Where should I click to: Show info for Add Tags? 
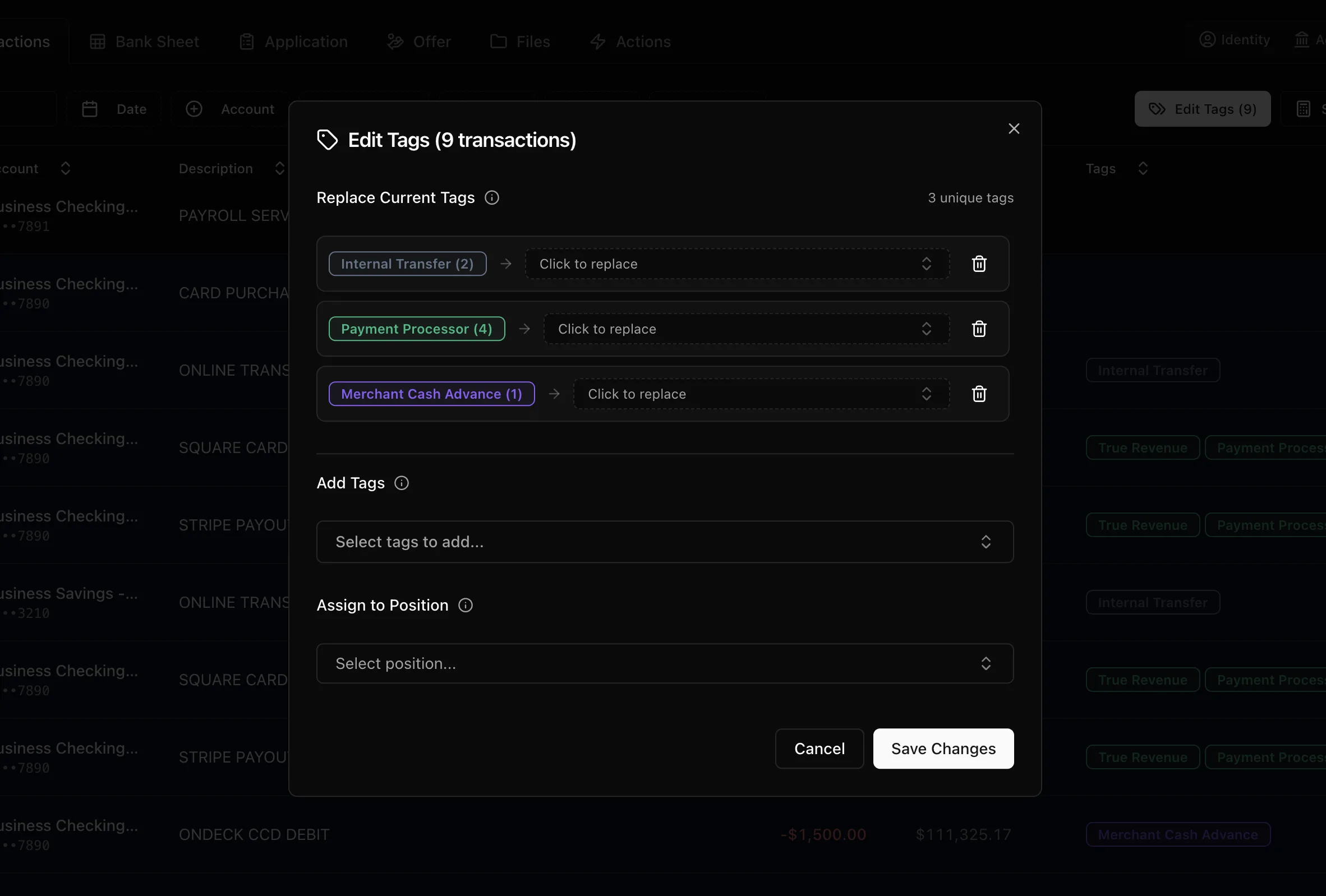coord(402,483)
